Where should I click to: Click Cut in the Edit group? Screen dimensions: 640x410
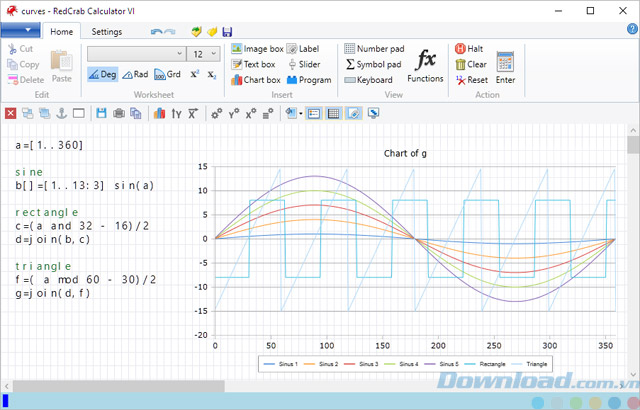pos(20,49)
